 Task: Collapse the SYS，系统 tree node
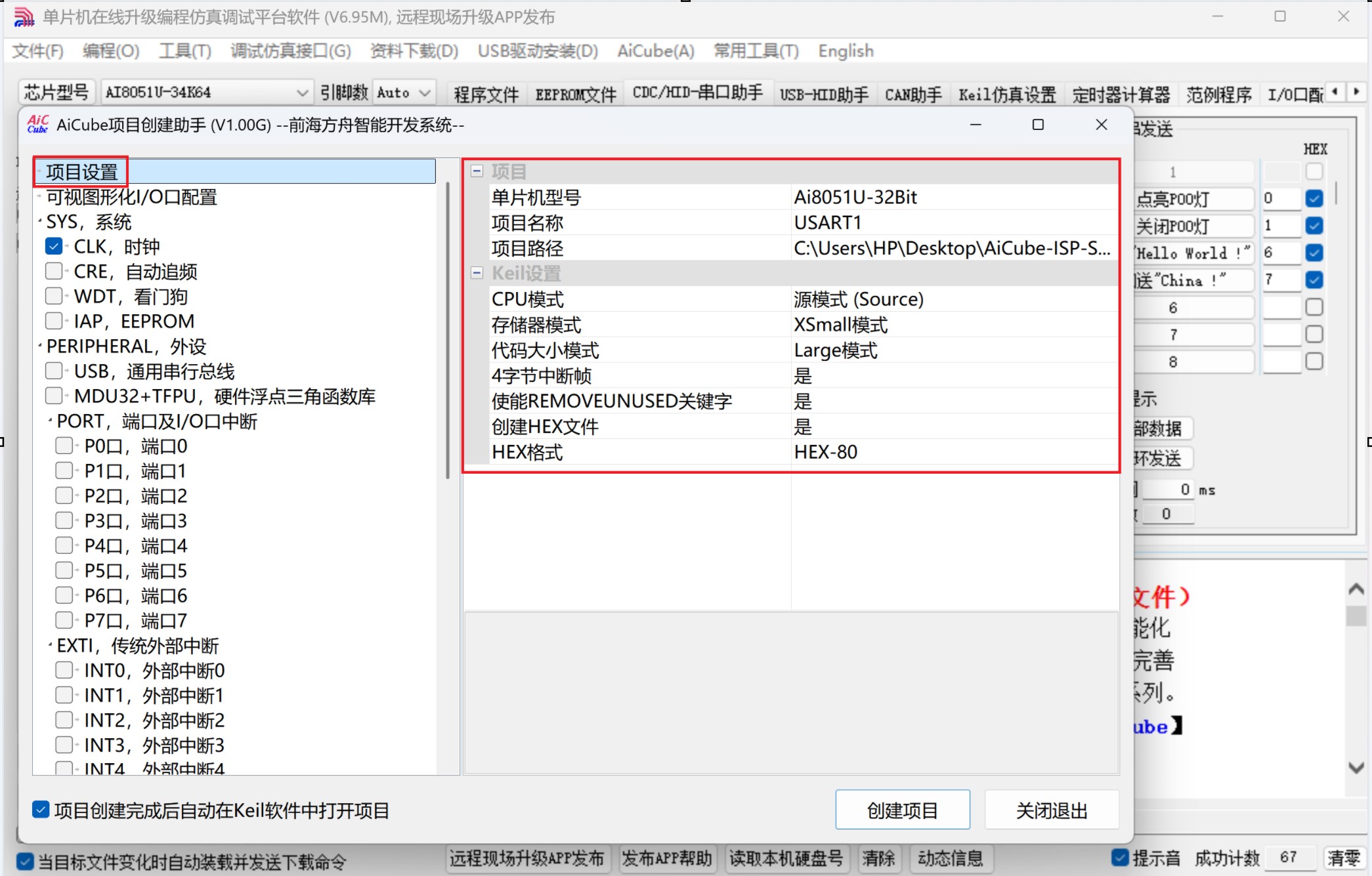point(40,221)
